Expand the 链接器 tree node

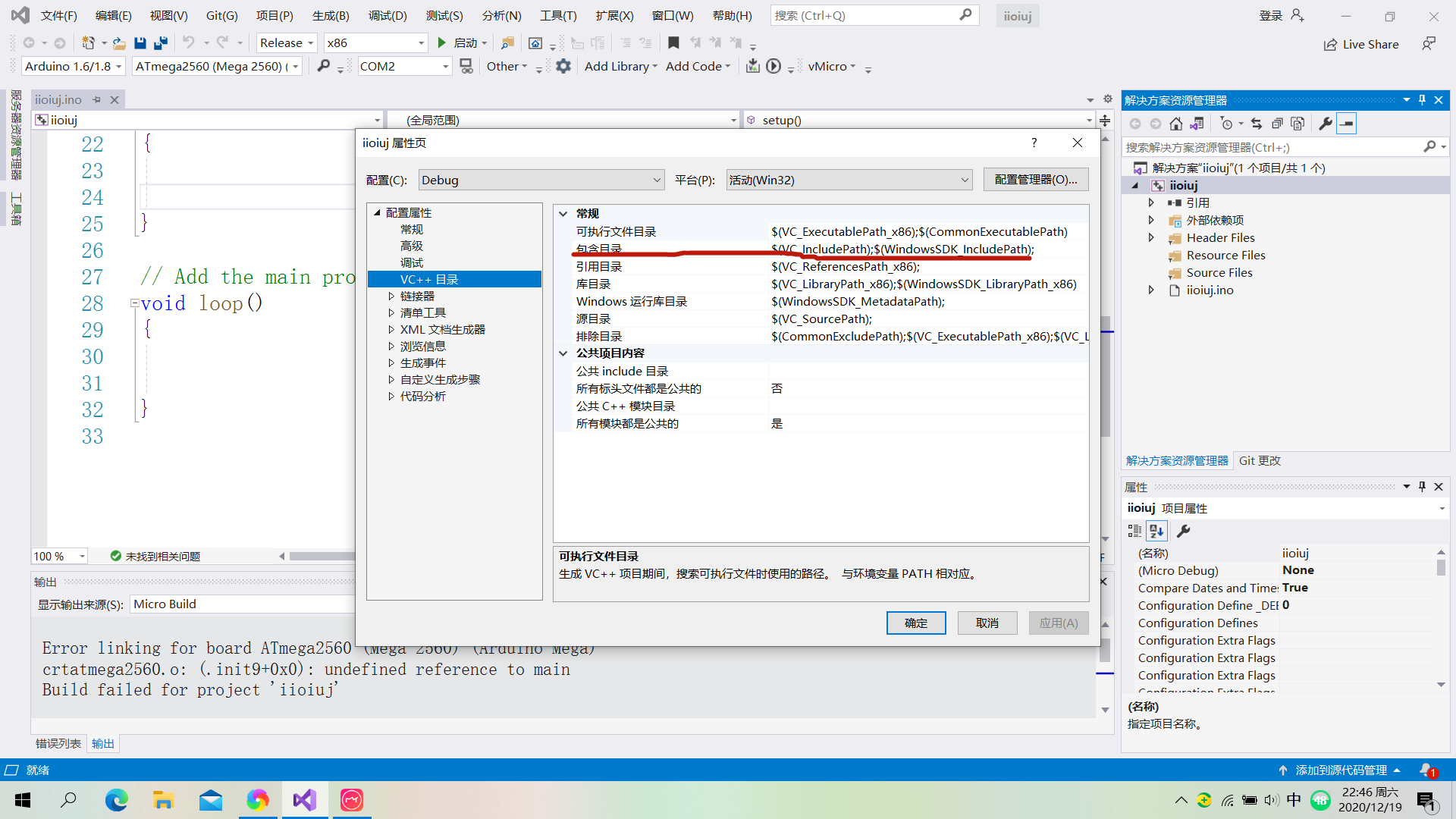[x=391, y=297]
